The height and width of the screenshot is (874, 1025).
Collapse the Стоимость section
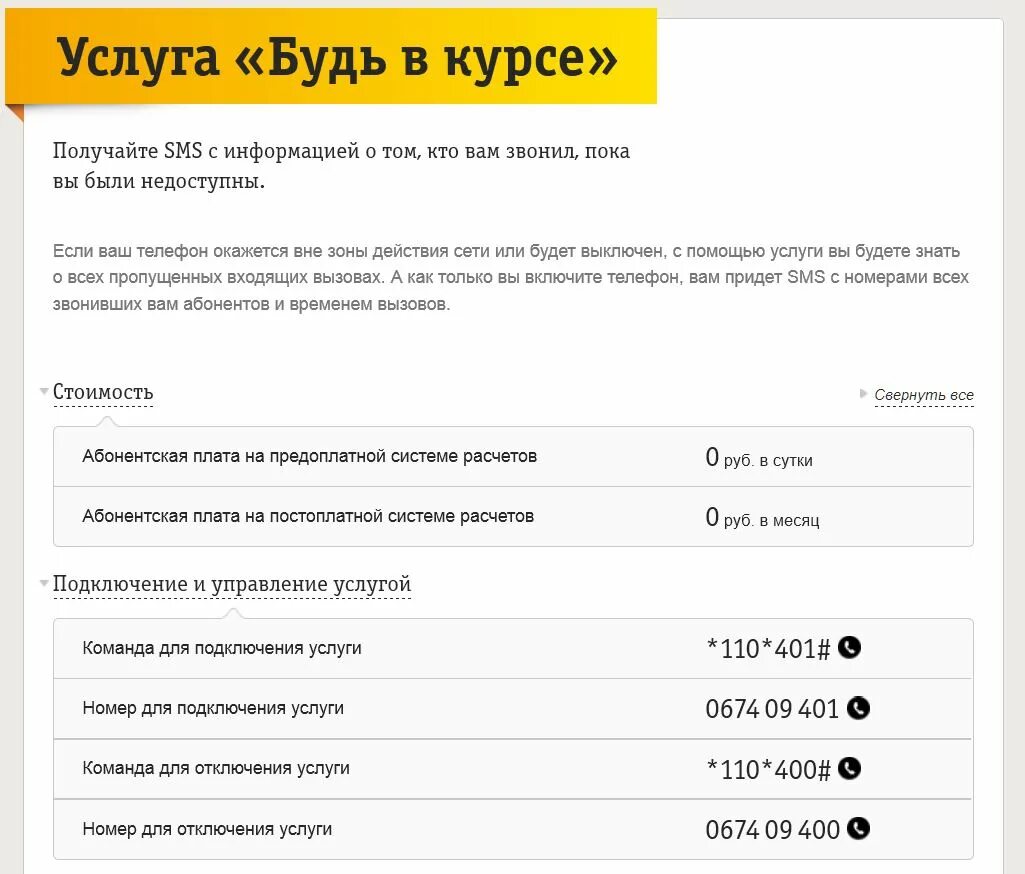[103, 392]
